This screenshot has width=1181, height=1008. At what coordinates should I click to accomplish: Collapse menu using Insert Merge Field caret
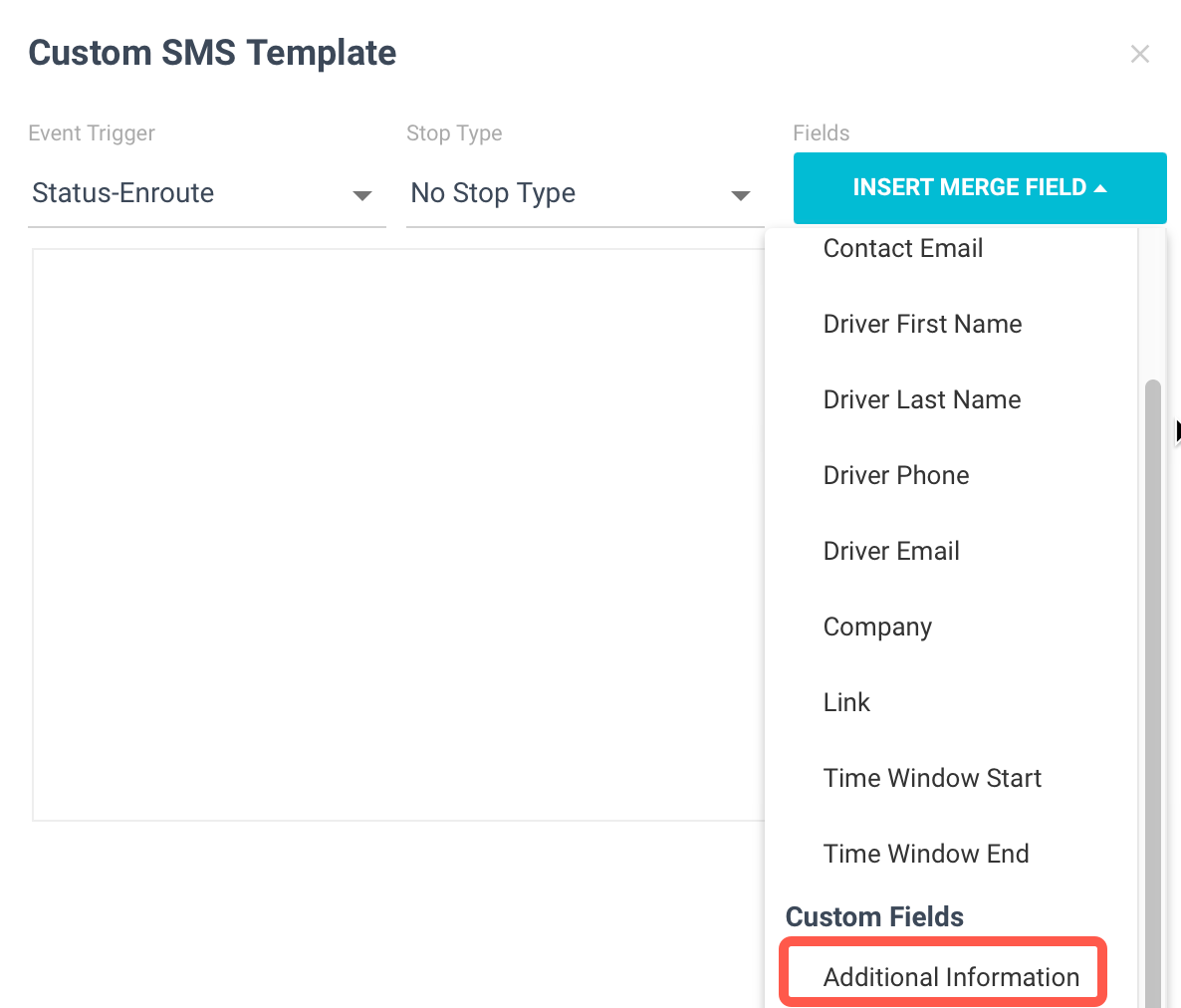pos(1100,188)
